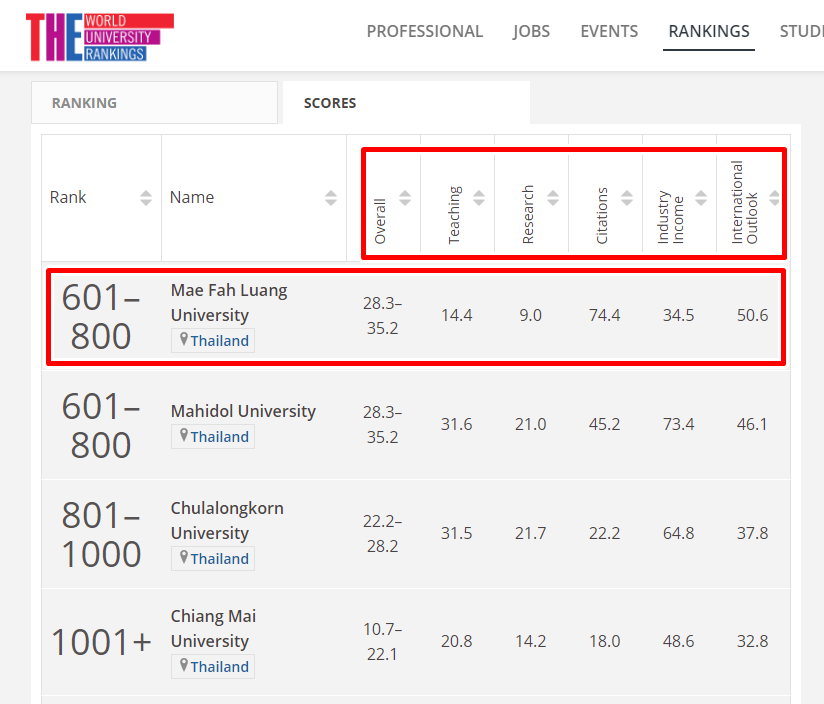Click the Chulalongkorn University name link
This screenshot has height=704, width=824.
tap(226, 520)
